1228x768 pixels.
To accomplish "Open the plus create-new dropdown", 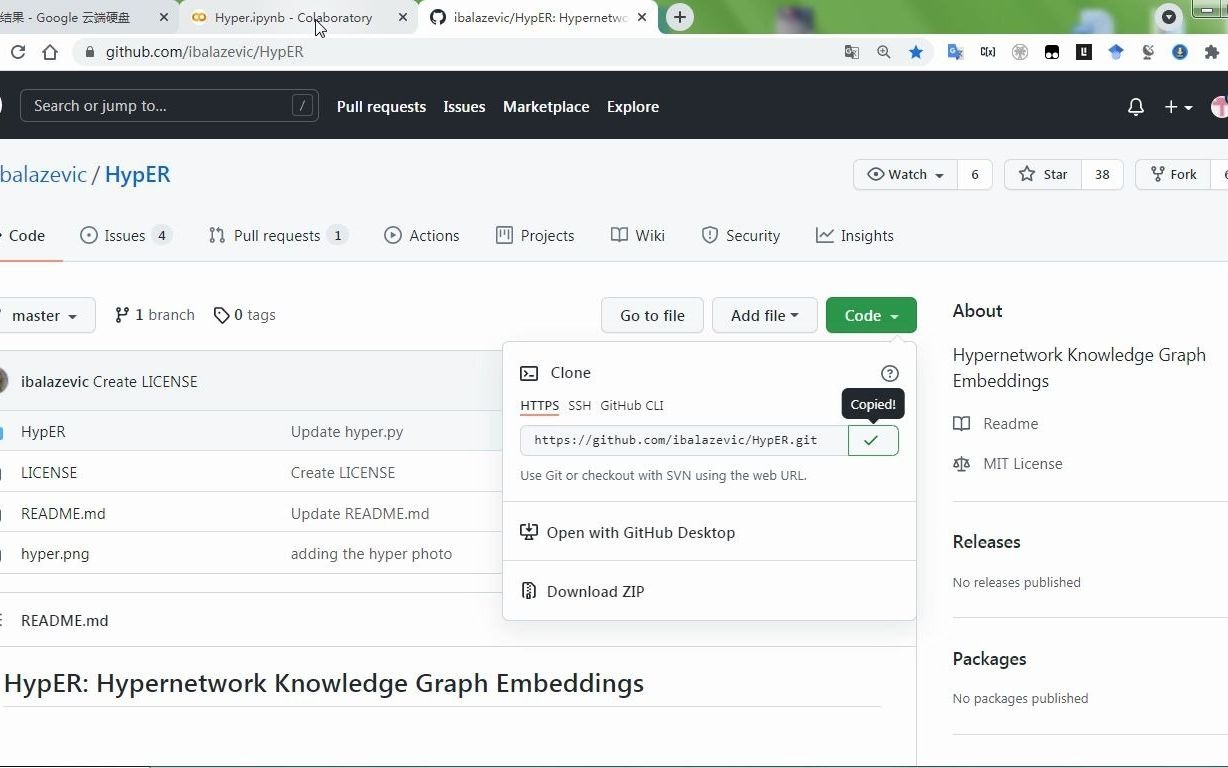I will point(1178,106).
